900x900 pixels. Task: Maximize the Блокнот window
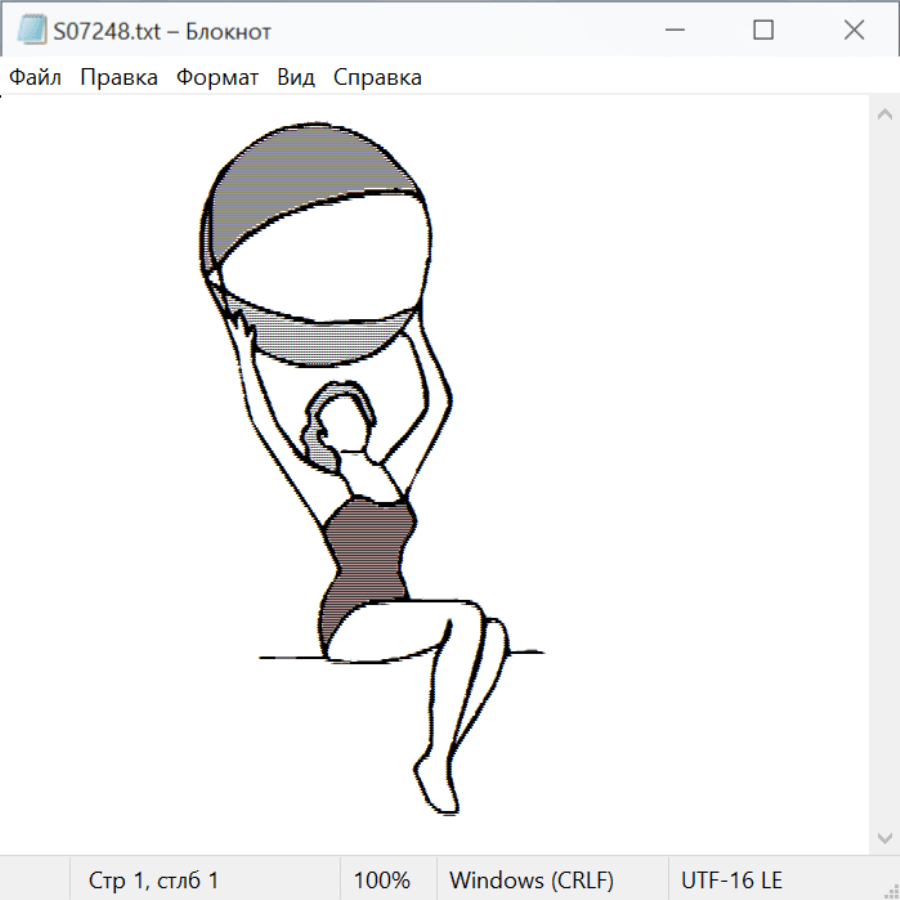(x=763, y=31)
